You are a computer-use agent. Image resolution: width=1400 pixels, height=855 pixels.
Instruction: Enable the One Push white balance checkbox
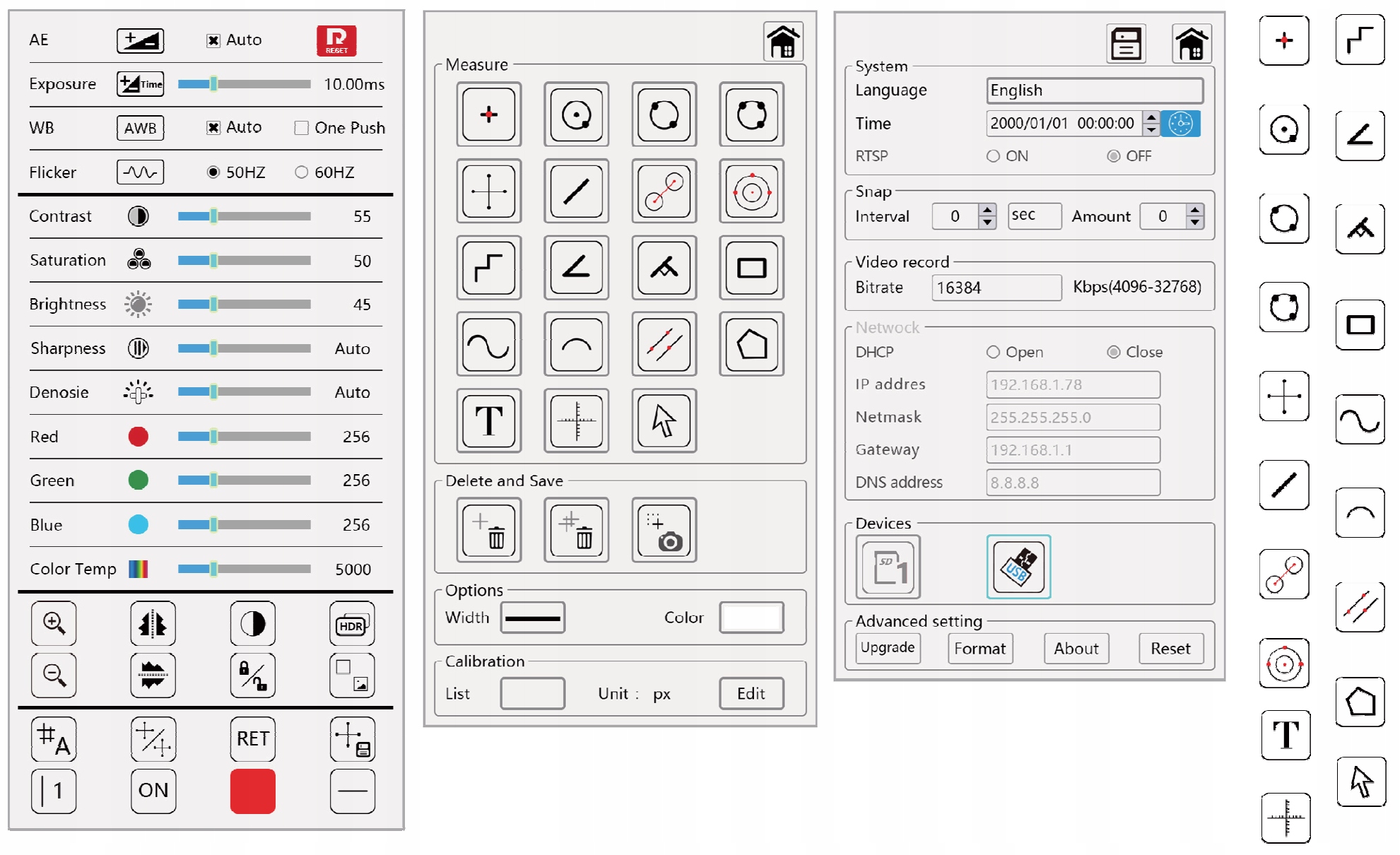(x=302, y=128)
